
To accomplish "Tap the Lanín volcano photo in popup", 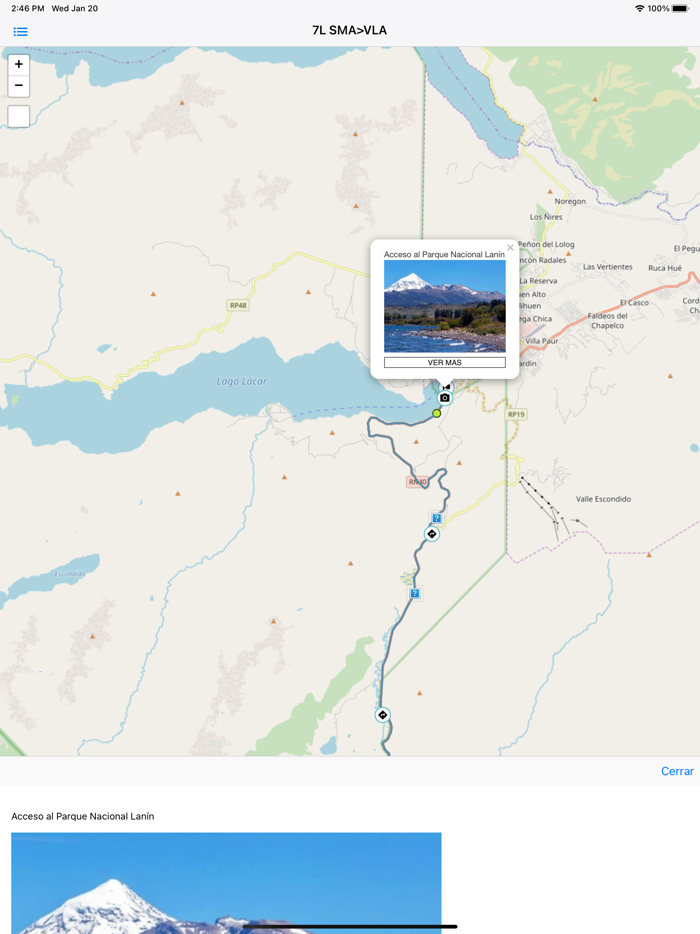I will pos(444,306).
